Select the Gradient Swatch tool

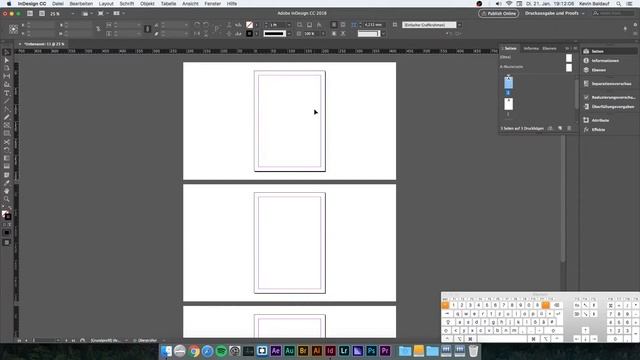point(7,158)
